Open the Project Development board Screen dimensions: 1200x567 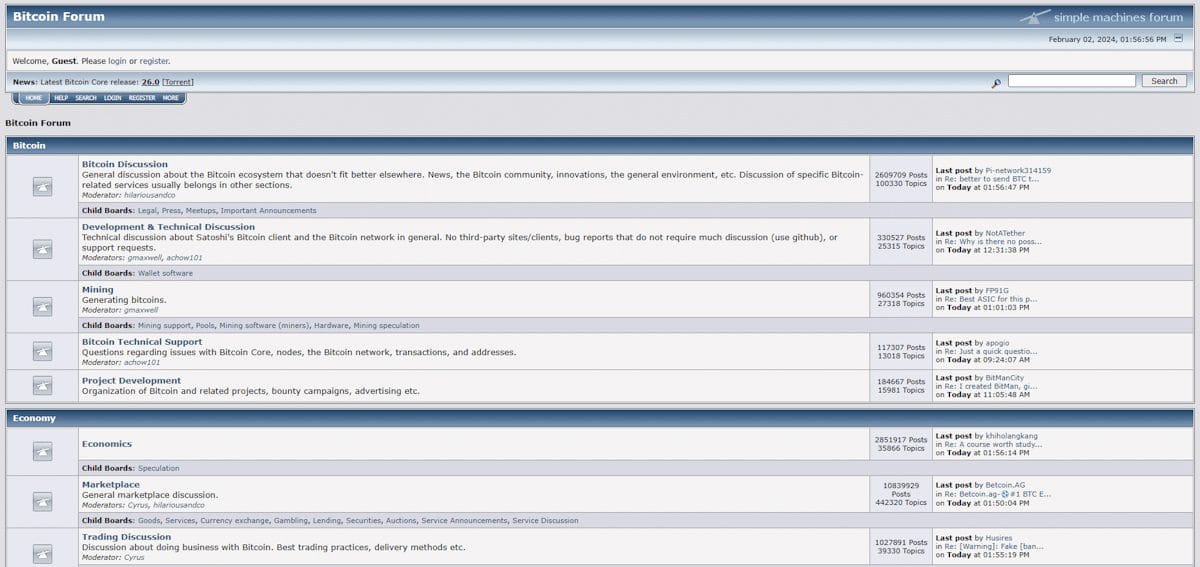(131, 380)
